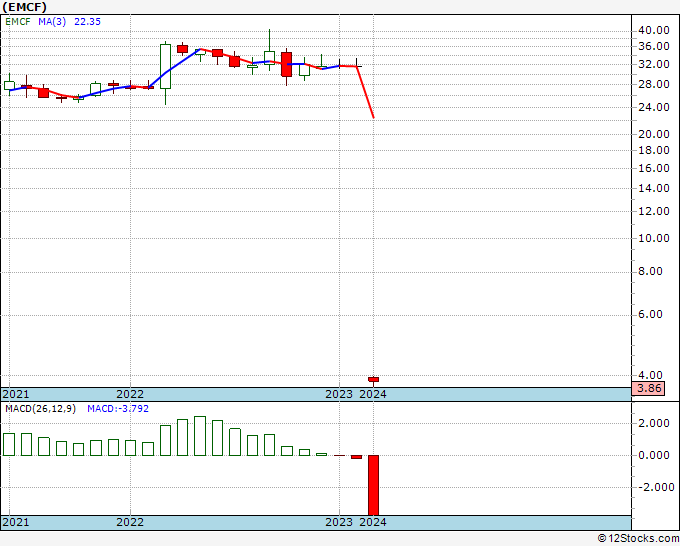Click 2022 on the price chart timeline

tap(130, 394)
